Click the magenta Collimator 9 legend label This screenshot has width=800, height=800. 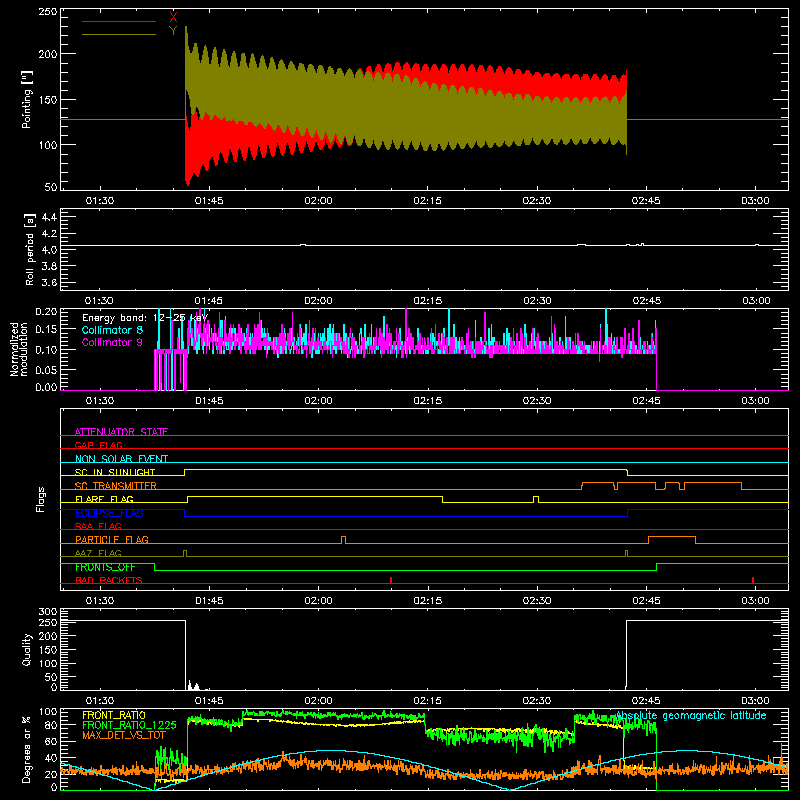coord(112,342)
